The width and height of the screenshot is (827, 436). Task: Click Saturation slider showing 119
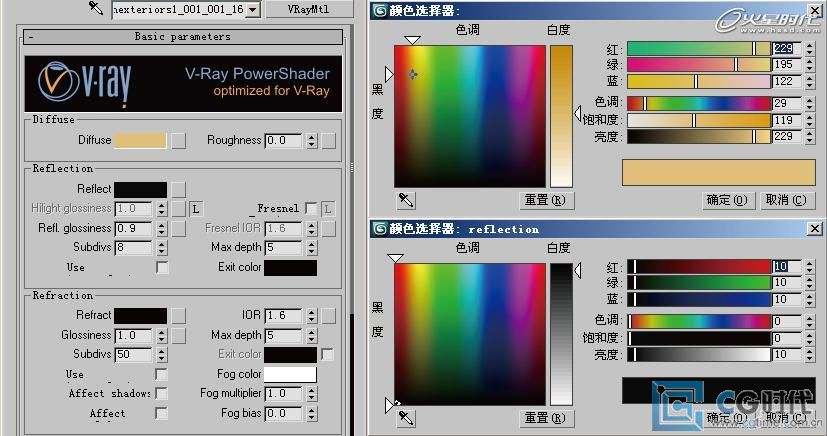click(699, 120)
